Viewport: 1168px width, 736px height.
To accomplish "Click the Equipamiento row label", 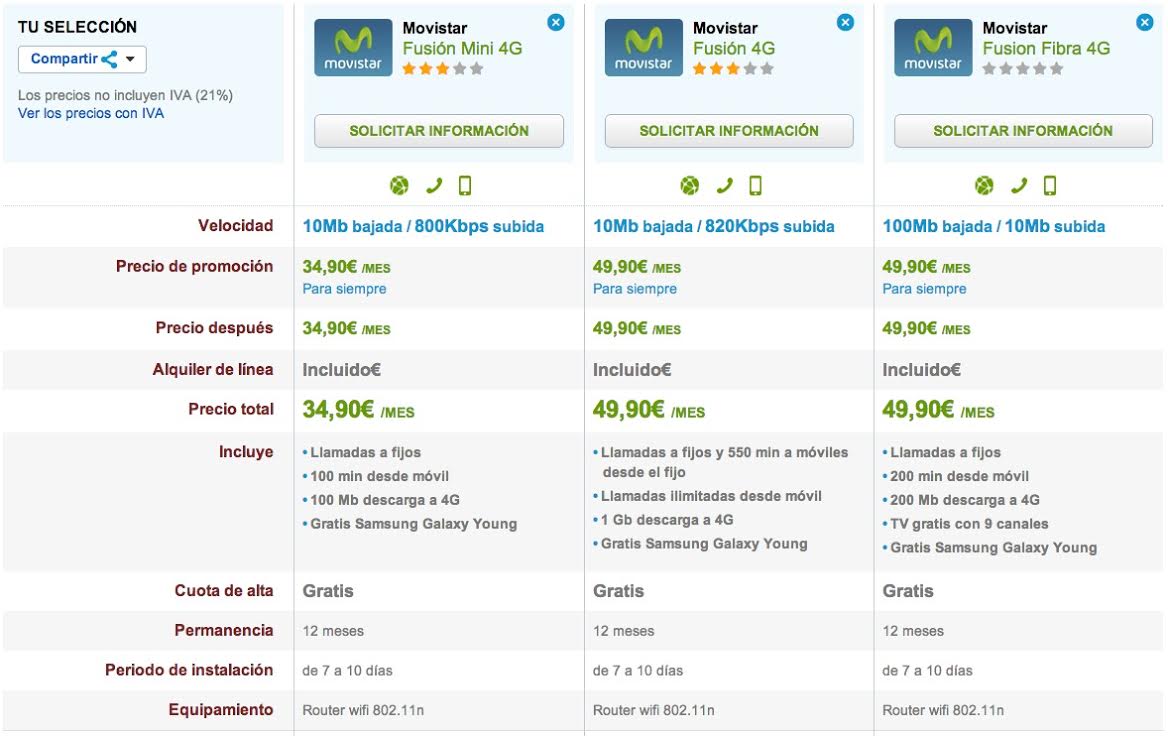I will (220, 710).
